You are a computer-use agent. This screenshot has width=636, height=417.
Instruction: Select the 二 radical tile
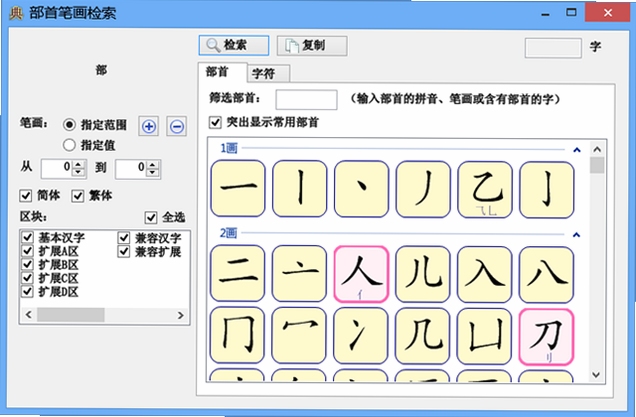(238, 273)
